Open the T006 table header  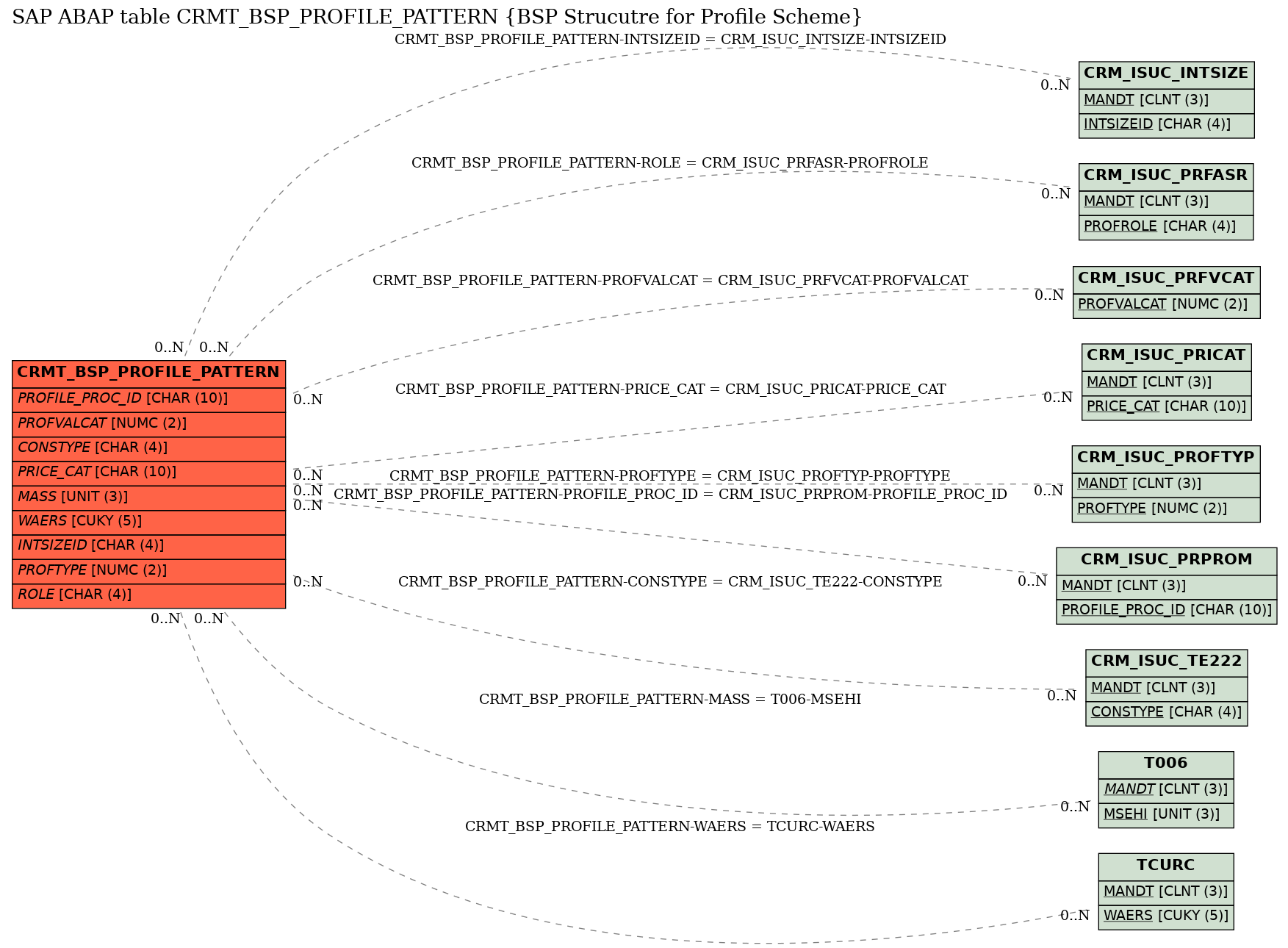point(1166,764)
